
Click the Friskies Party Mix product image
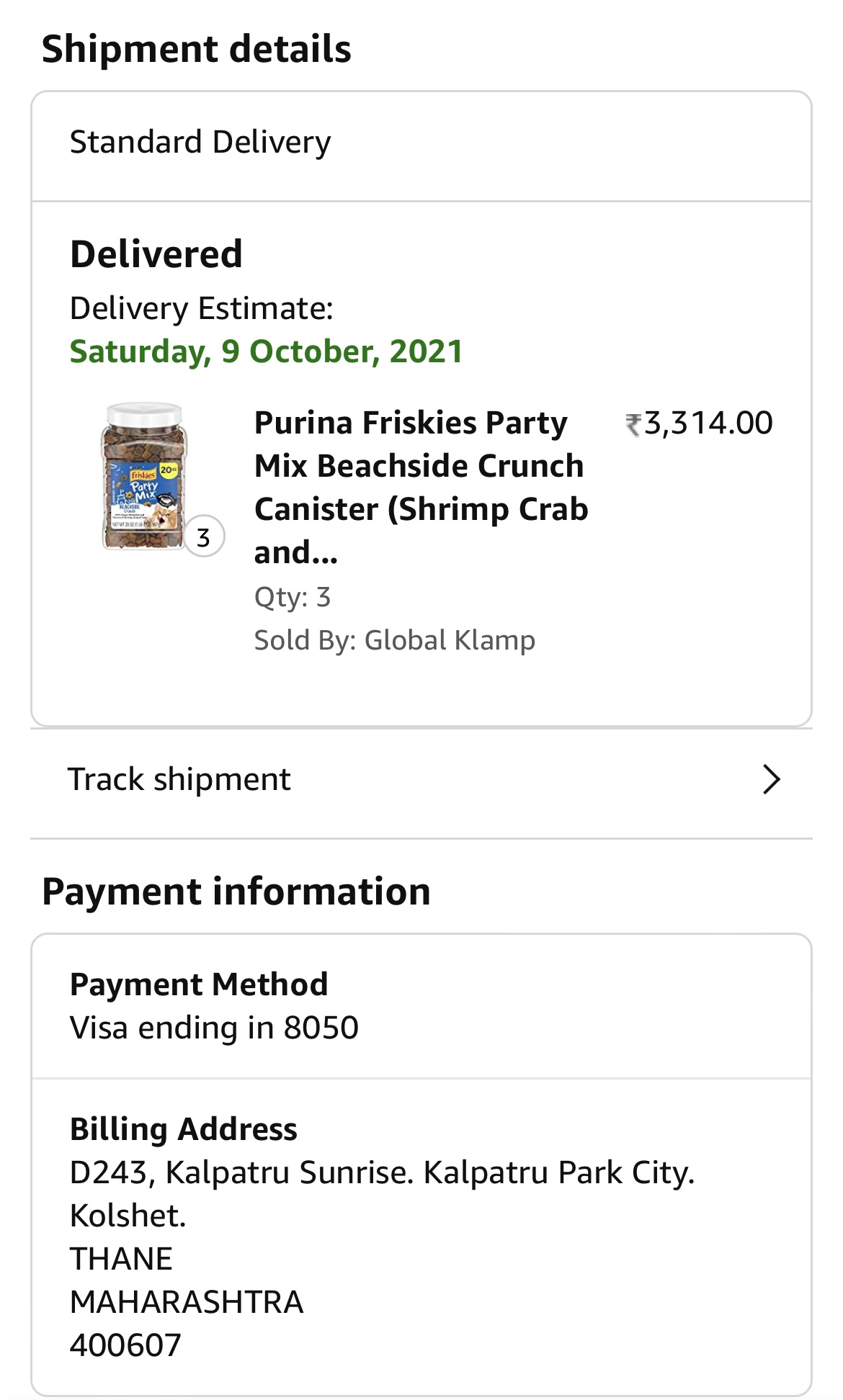144,477
